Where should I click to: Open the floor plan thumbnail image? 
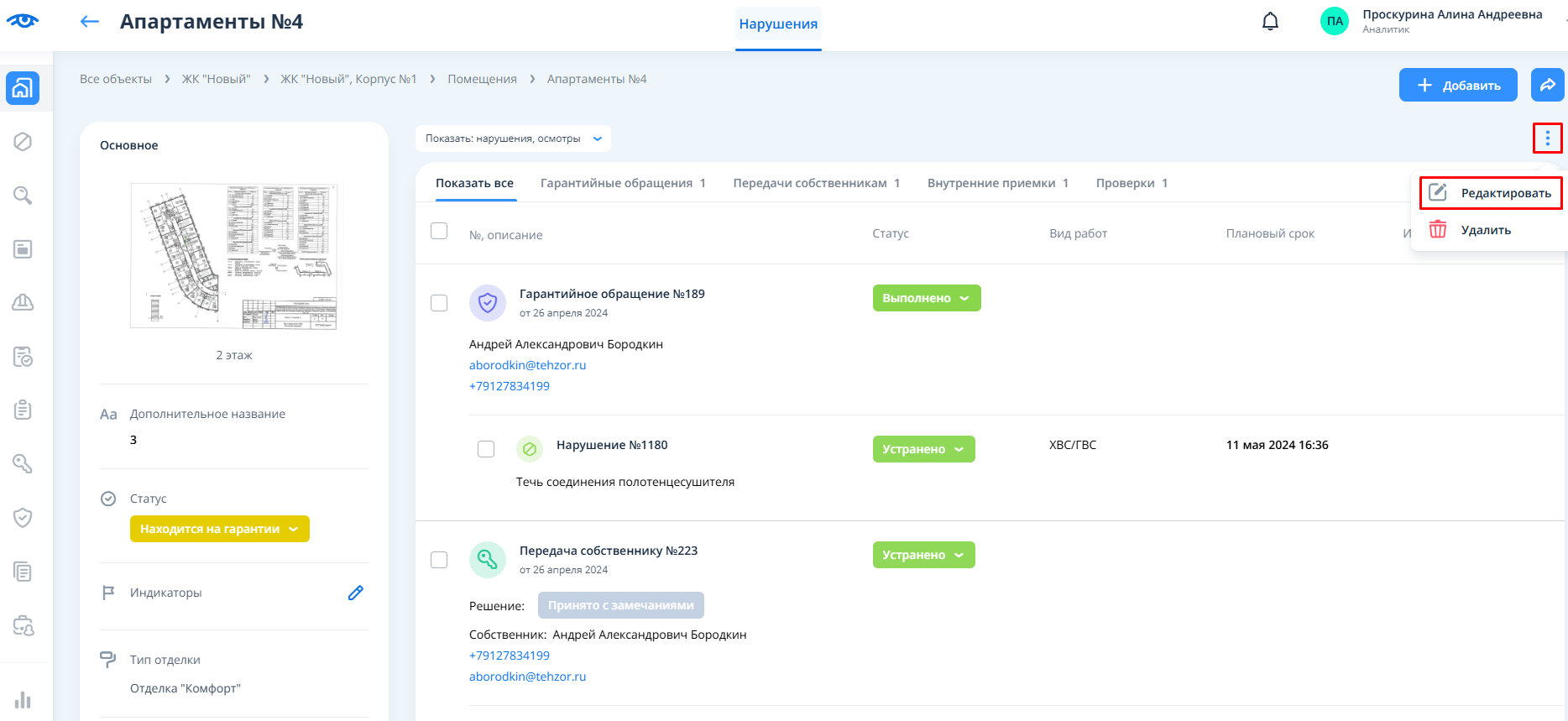coord(234,256)
